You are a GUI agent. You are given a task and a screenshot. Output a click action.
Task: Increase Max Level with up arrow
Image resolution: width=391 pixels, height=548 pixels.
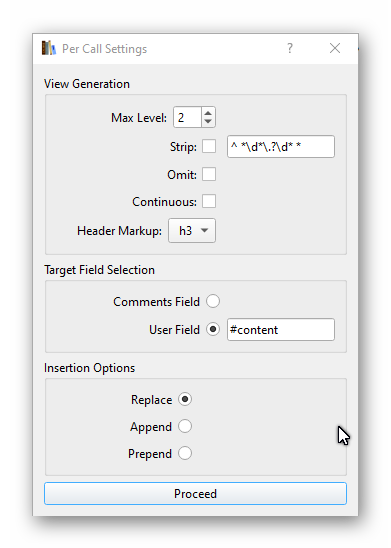tap(208, 113)
